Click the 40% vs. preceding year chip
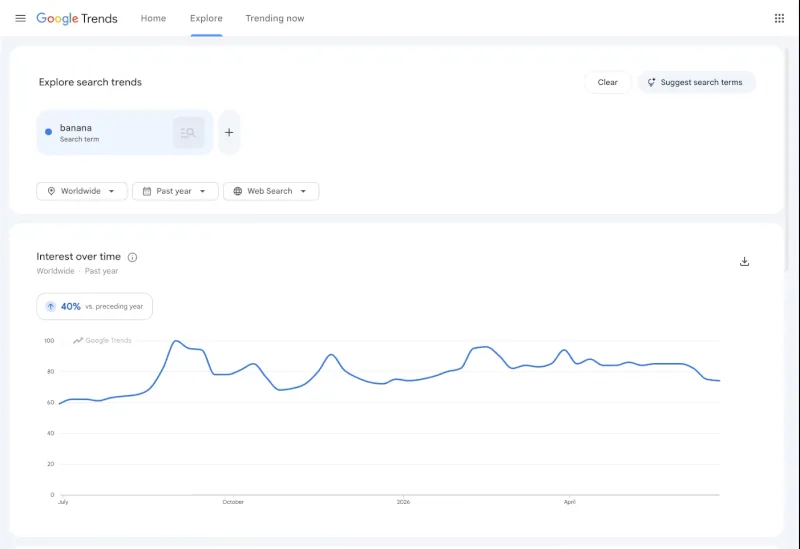The height and width of the screenshot is (549, 800). pyautogui.click(x=94, y=306)
